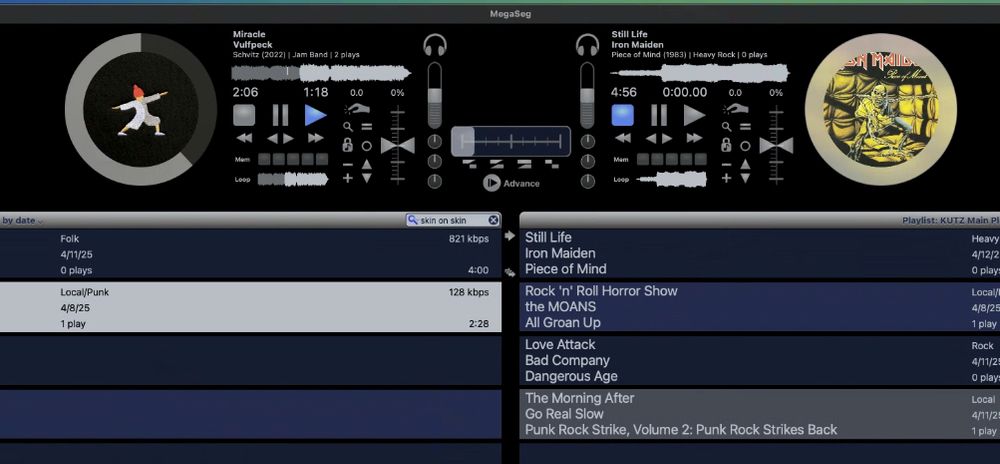Click the minus icon on the Still Life deck
Viewport: 1000px width, 464px height.
(726, 164)
